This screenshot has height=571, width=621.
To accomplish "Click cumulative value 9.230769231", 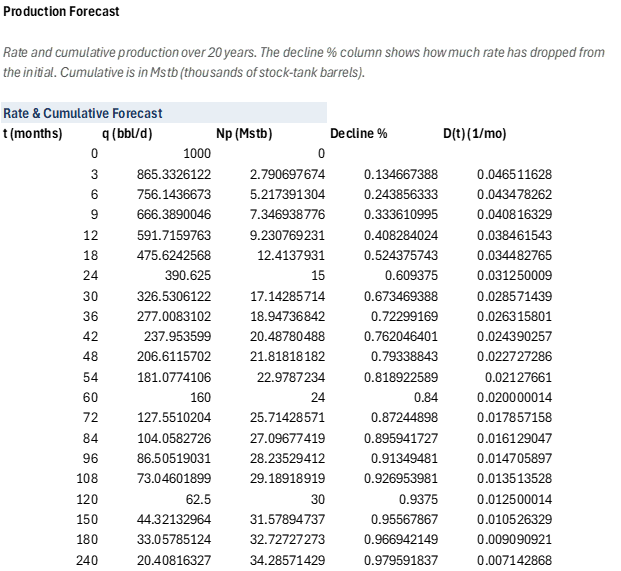I will pyautogui.click(x=287, y=235).
